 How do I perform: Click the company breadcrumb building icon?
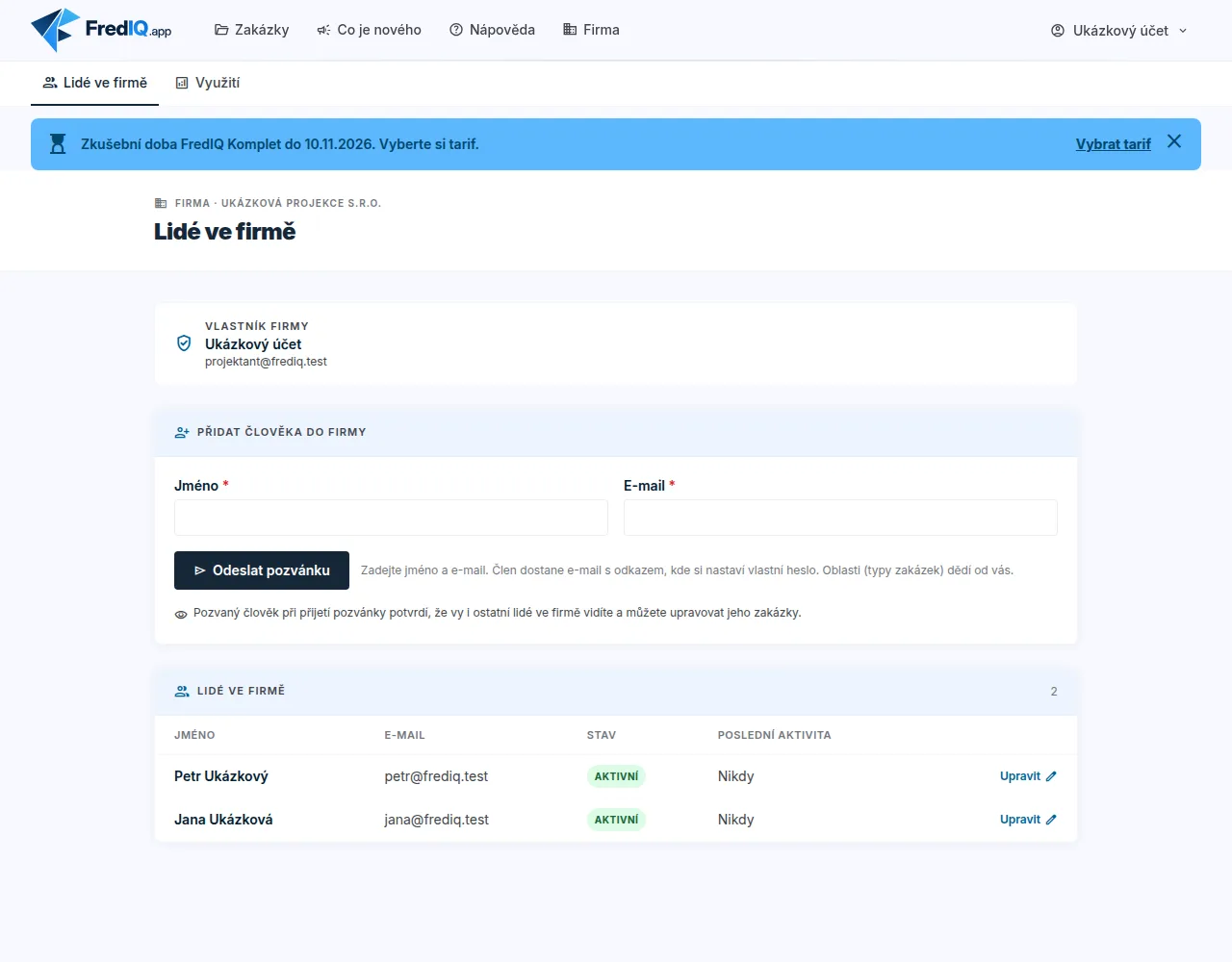[161, 203]
